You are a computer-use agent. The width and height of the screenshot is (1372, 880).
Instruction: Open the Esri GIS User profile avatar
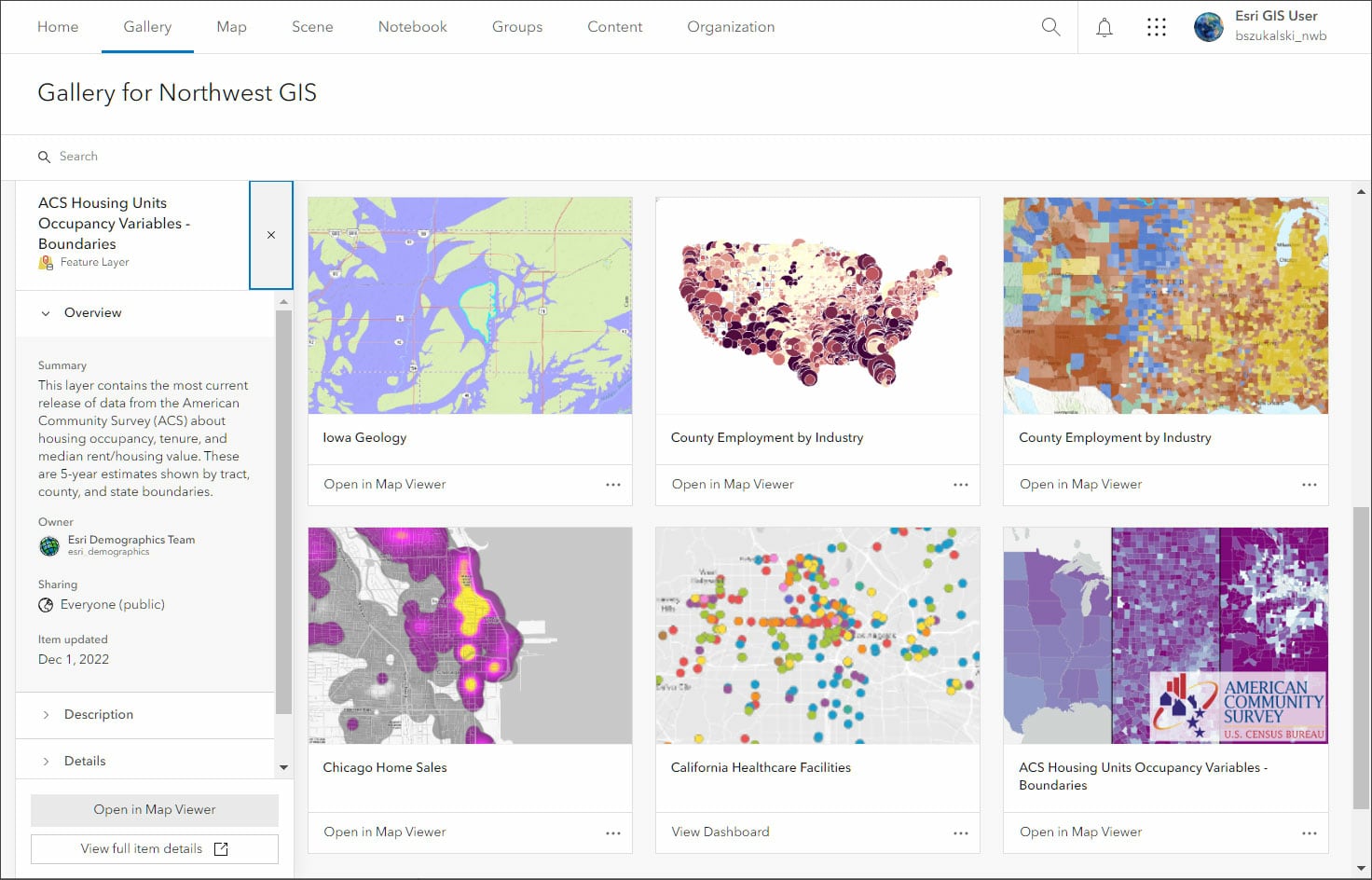1209,27
